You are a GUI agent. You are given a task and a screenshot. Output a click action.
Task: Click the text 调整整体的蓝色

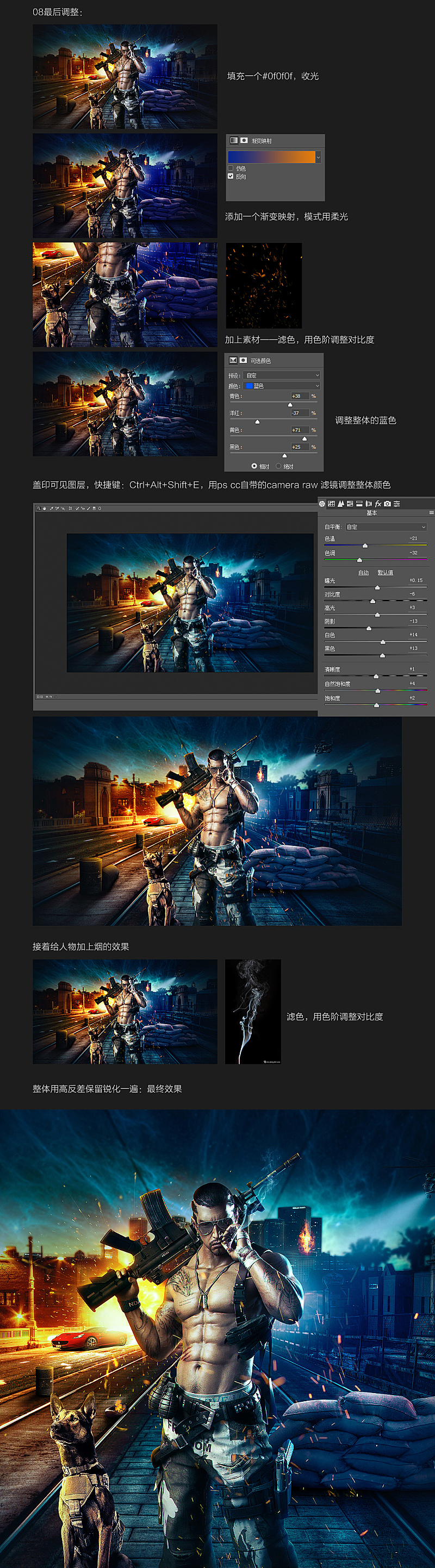(x=365, y=420)
